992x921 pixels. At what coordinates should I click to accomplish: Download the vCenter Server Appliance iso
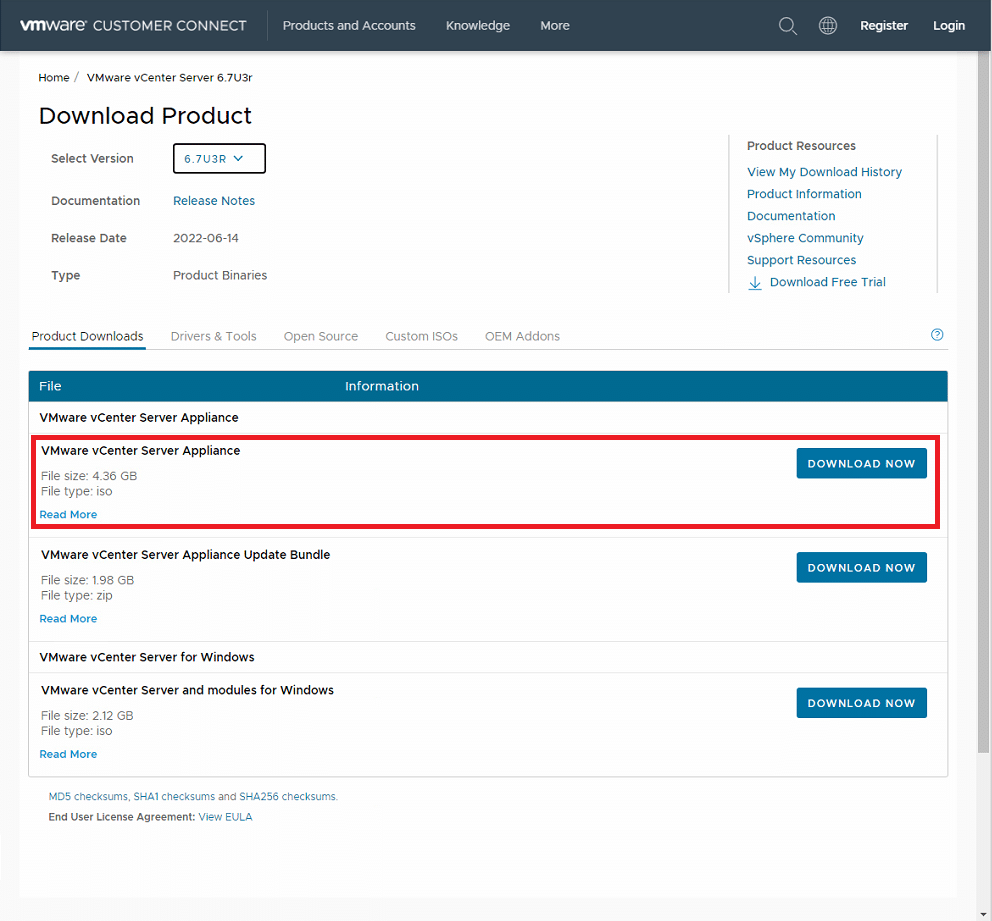[x=861, y=464]
